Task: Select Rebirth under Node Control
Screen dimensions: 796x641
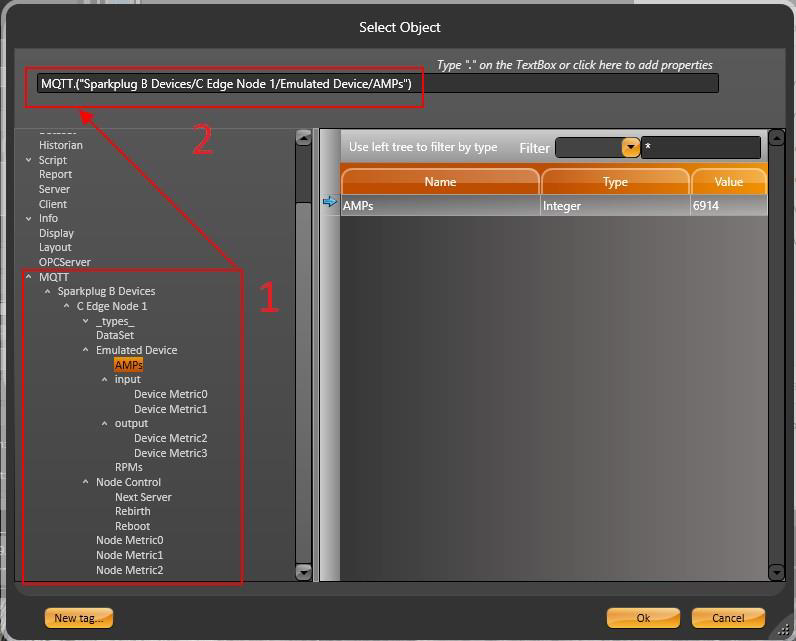Action: point(132,512)
